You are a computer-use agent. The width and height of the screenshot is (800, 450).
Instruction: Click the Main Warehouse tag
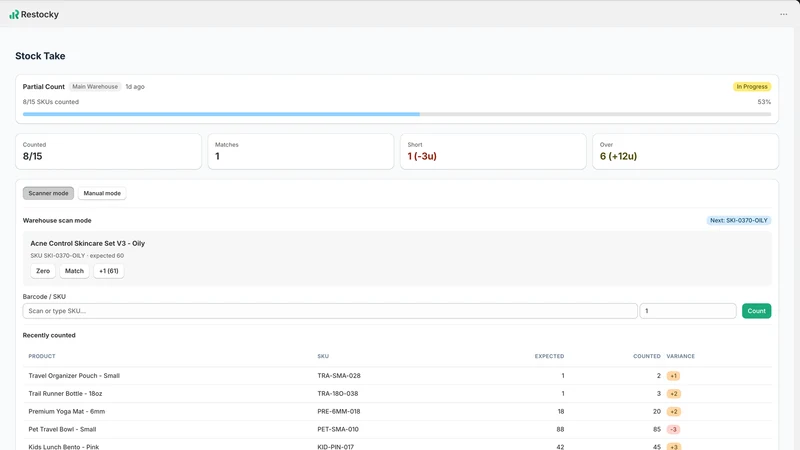click(95, 87)
